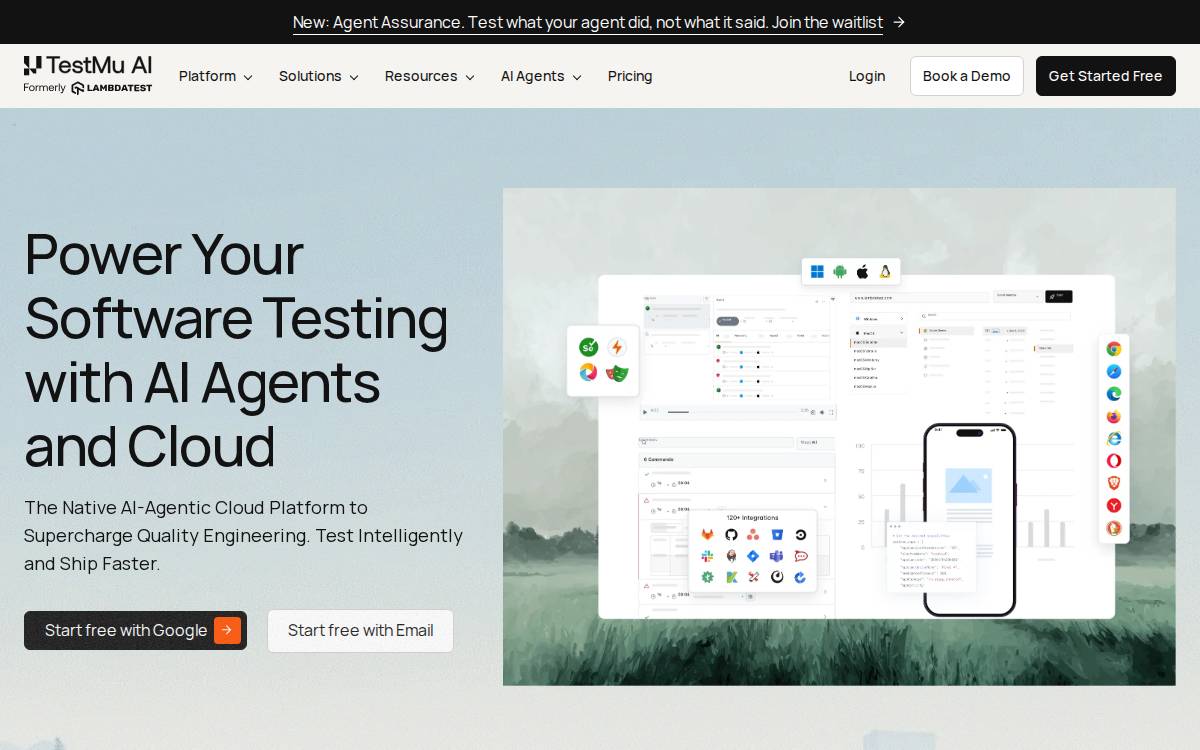
Task: Click the Safari compass icon
Action: pos(1113,371)
